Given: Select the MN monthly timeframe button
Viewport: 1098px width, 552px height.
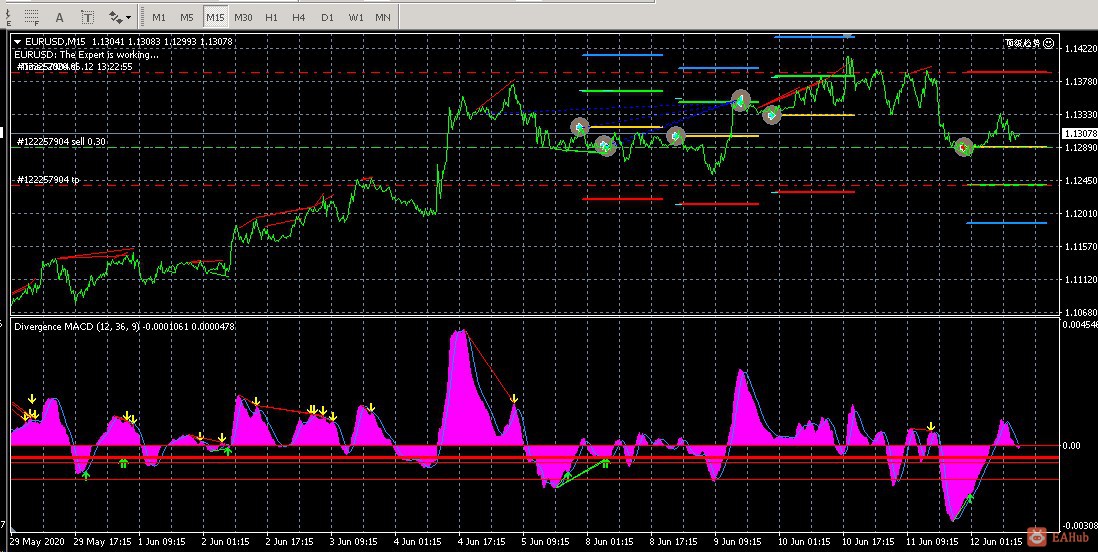Looking at the screenshot, I should click(x=383, y=17).
